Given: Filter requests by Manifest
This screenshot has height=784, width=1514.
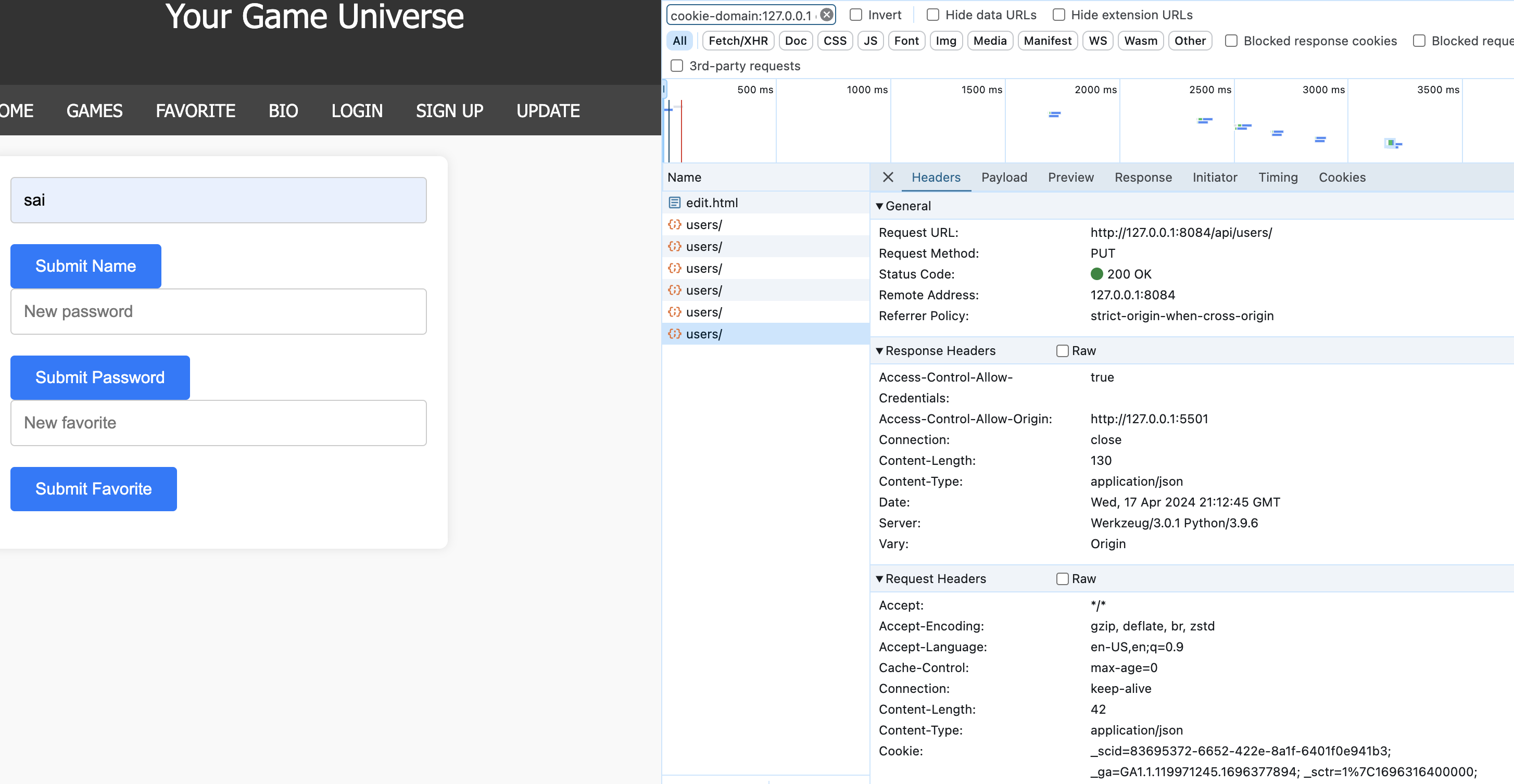Looking at the screenshot, I should 1048,41.
